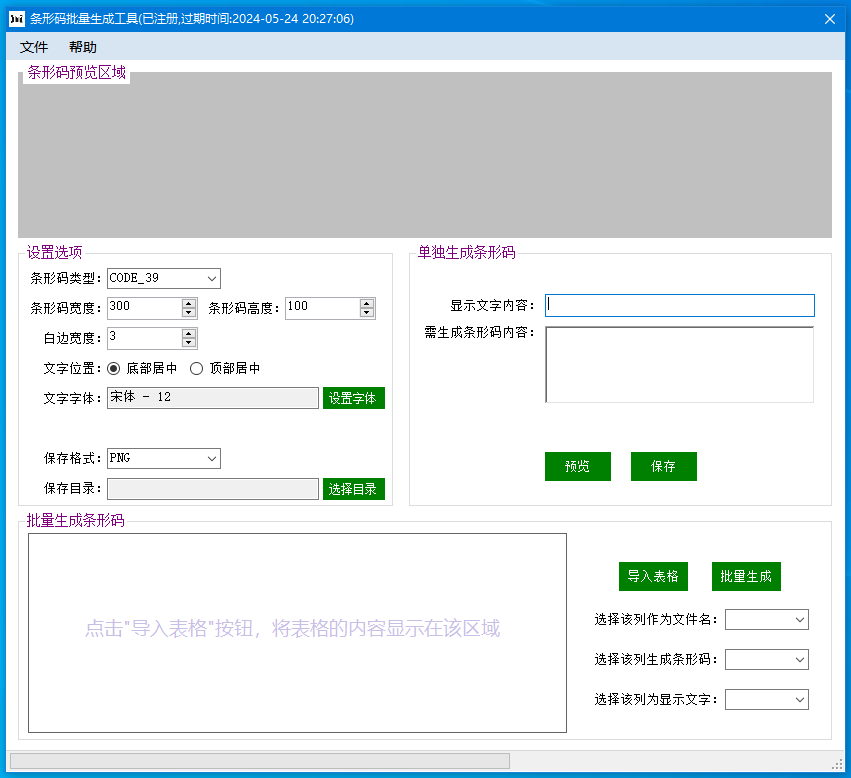Click the barcode preview area
851x778 pixels.
(x=425, y=155)
